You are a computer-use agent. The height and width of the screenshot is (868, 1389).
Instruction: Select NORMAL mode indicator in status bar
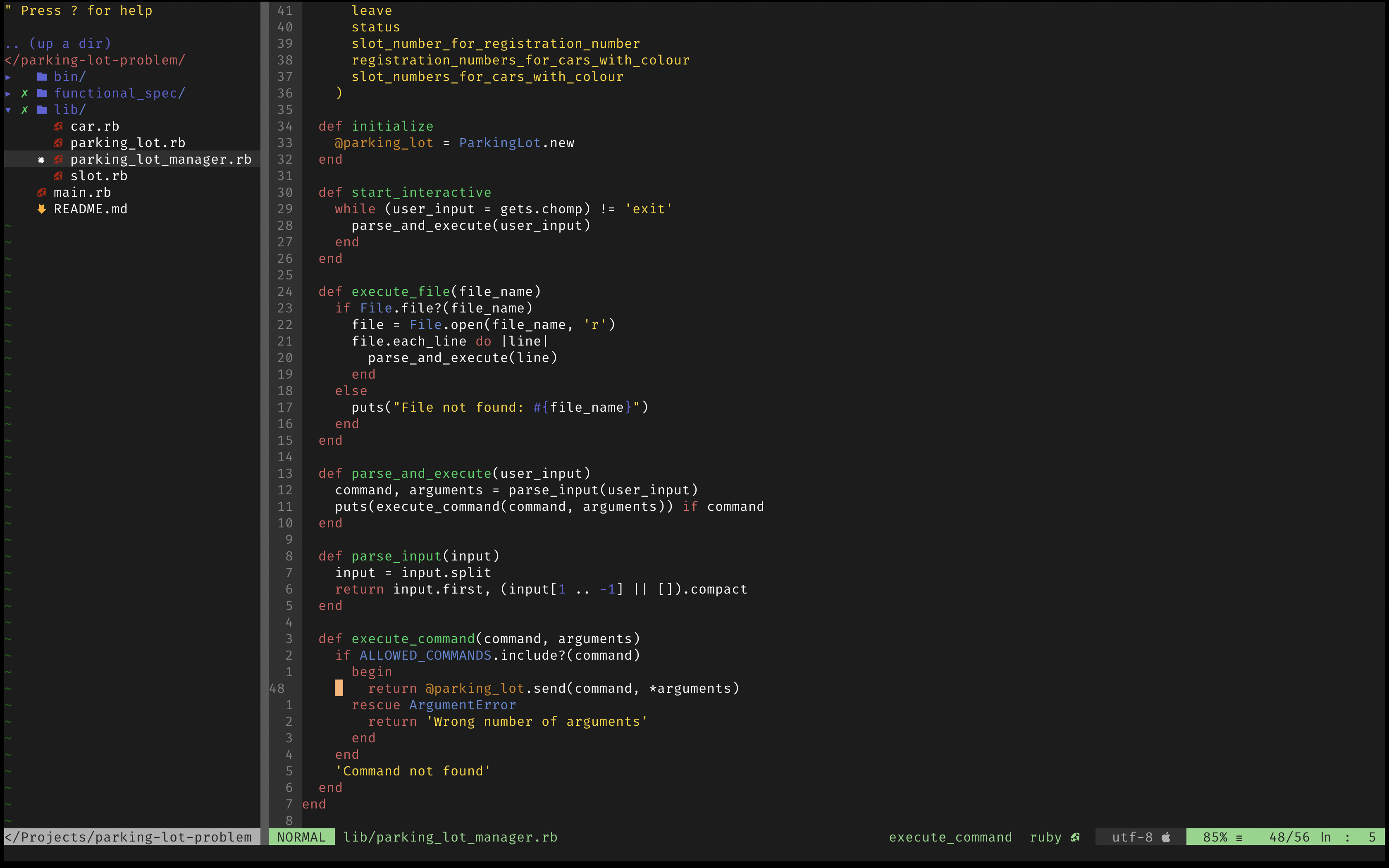point(304,836)
